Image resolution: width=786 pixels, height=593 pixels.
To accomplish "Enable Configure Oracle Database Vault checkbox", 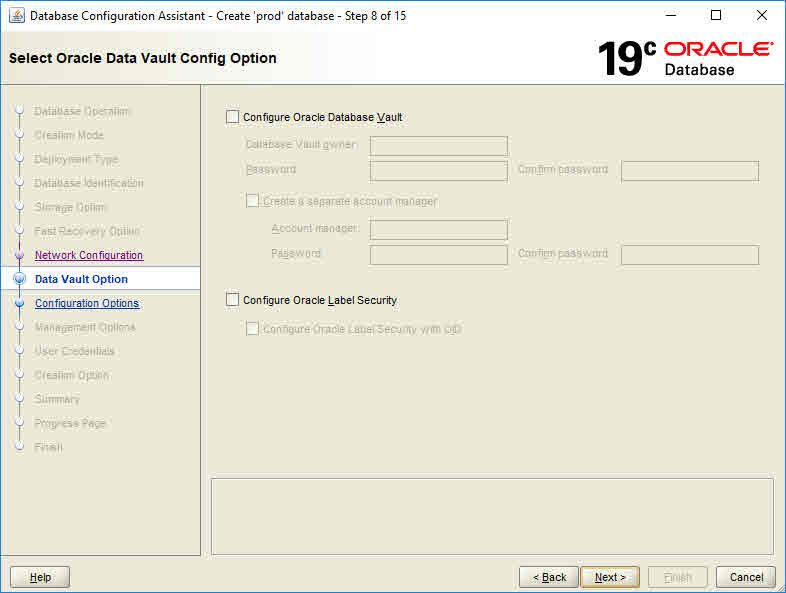I will tap(233, 117).
